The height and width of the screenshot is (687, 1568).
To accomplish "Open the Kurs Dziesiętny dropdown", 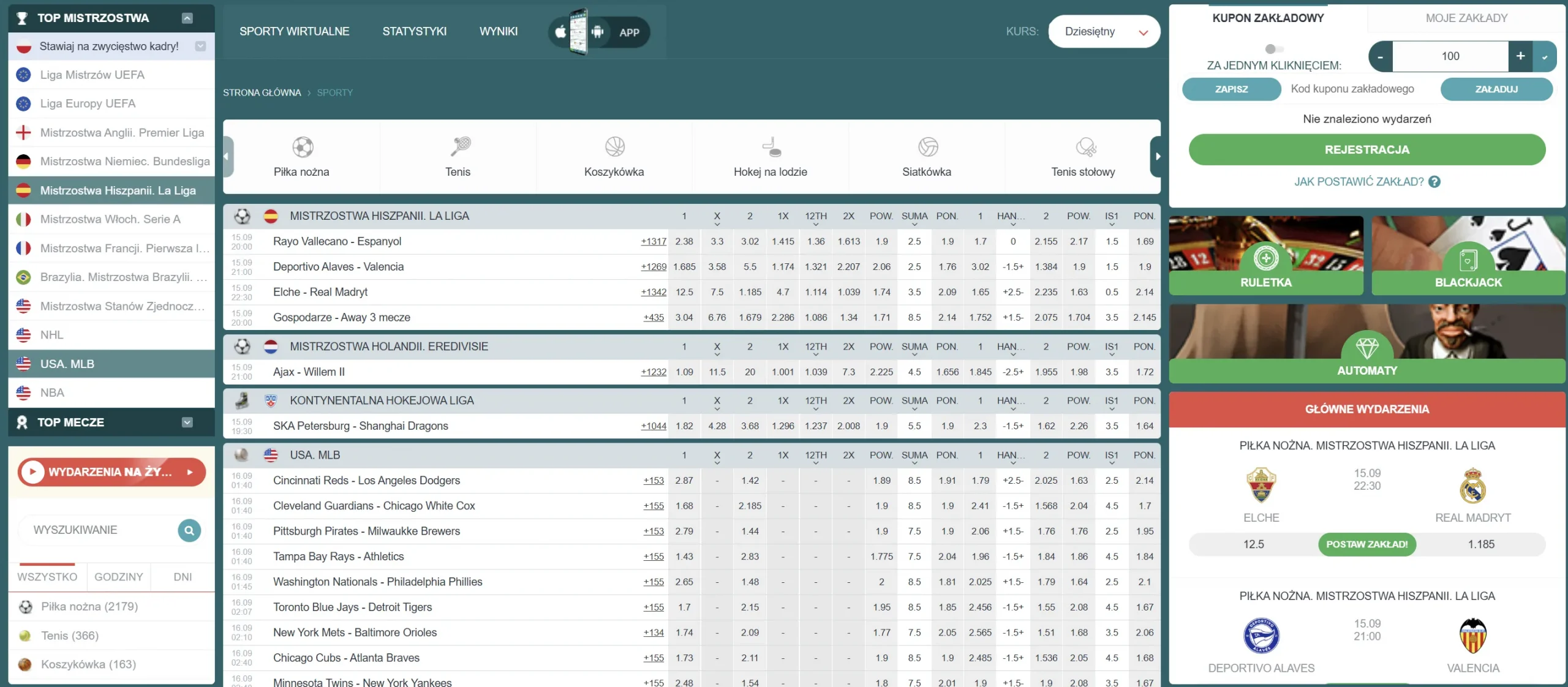I will point(1104,32).
